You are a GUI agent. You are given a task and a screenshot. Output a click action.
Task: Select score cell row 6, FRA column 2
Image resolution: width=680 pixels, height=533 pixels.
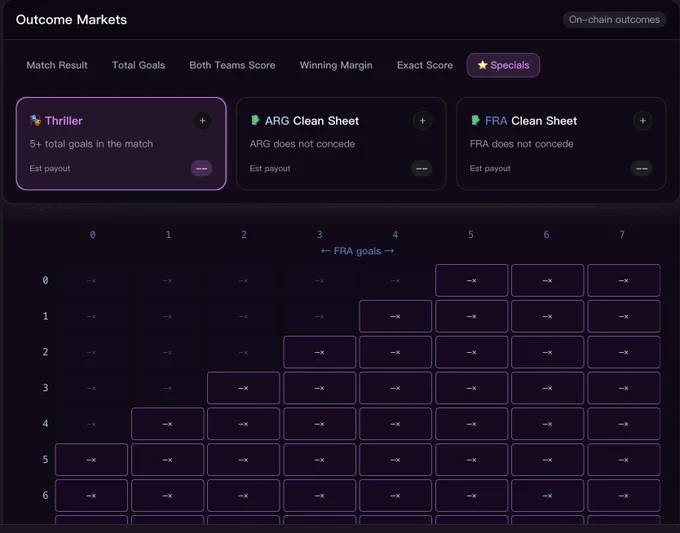coord(243,496)
